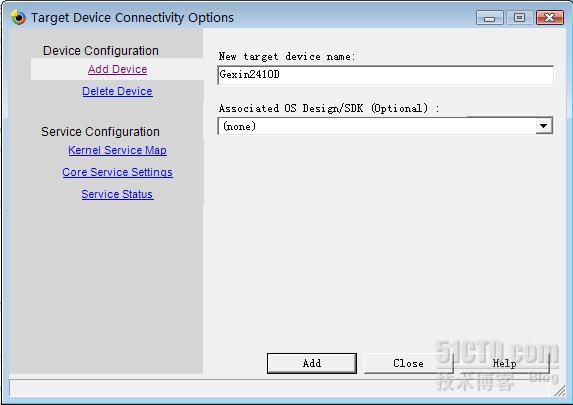Open Core Service Settings link
This screenshot has height=405, width=573.
point(117,172)
